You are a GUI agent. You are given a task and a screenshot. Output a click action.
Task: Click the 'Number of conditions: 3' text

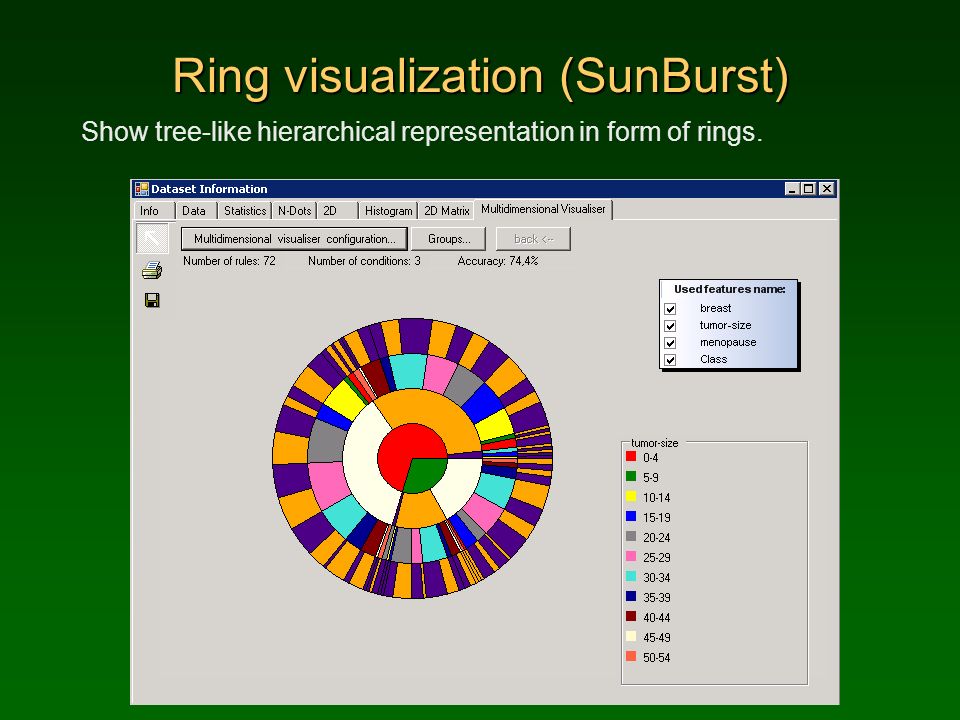coord(364,261)
